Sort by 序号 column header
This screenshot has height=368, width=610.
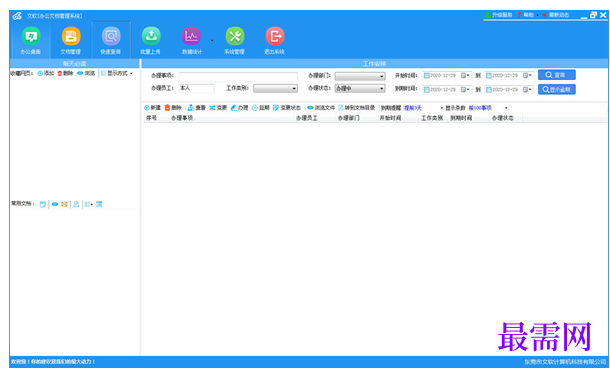156,118
